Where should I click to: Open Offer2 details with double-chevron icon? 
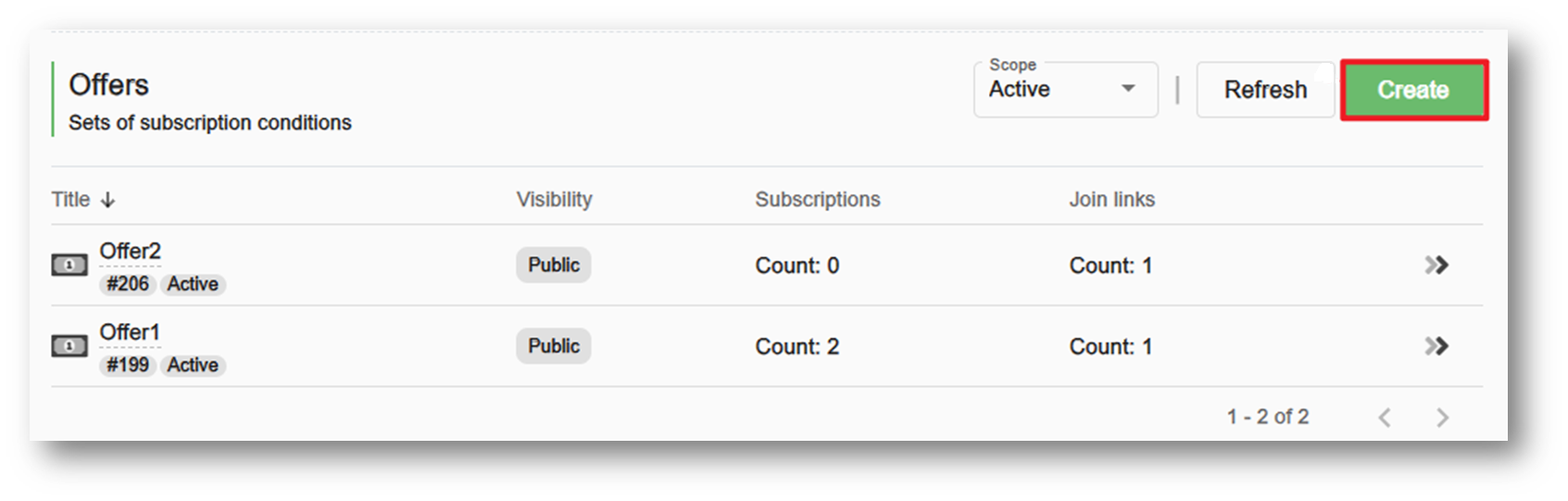(1436, 265)
